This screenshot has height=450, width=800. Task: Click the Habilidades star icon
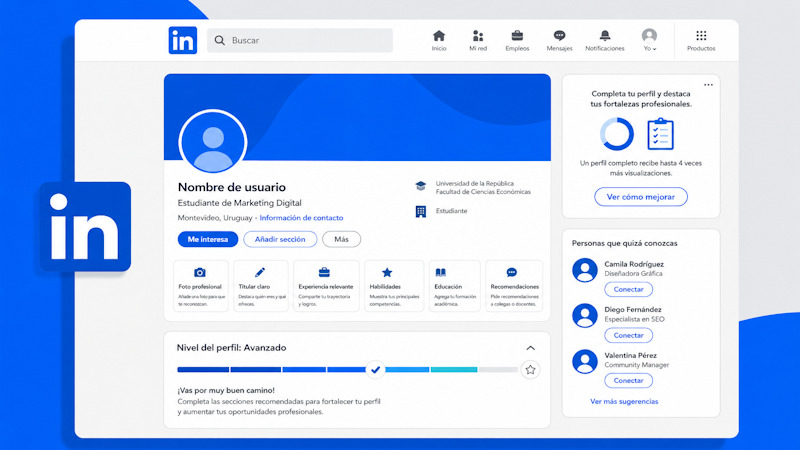point(387,272)
